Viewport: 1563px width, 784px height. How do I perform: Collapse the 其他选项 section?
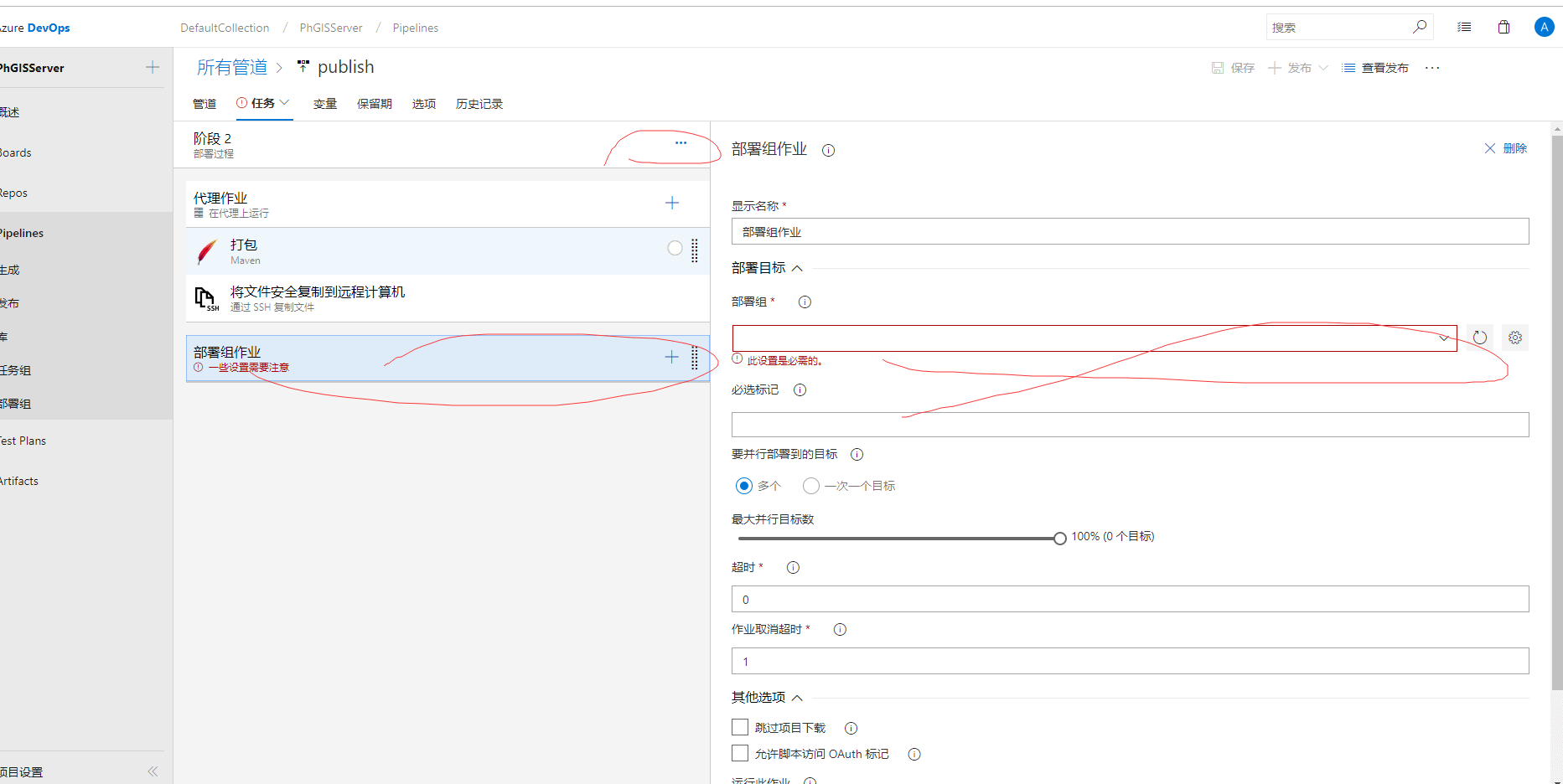[x=797, y=698]
